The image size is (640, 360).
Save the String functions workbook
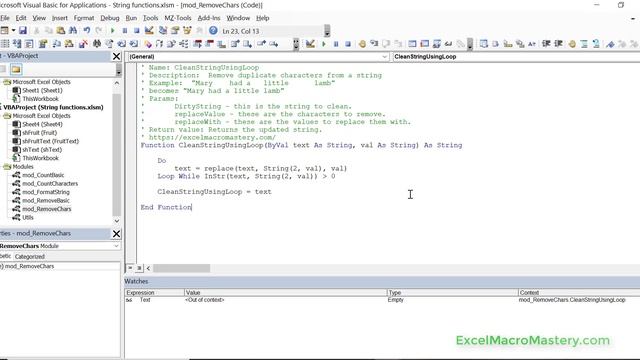23,31
